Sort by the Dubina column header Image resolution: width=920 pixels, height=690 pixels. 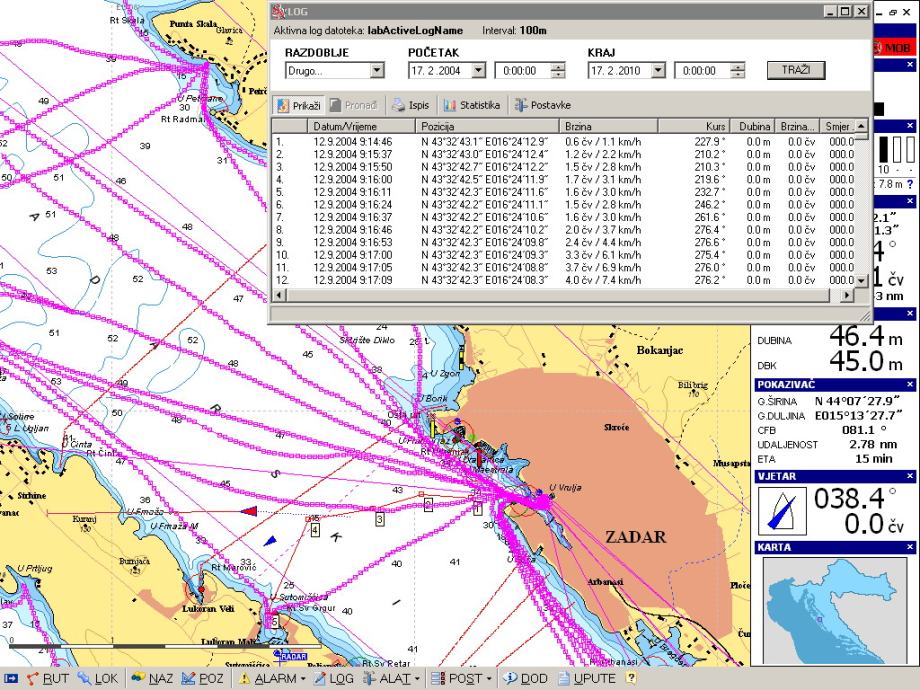tap(753, 126)
